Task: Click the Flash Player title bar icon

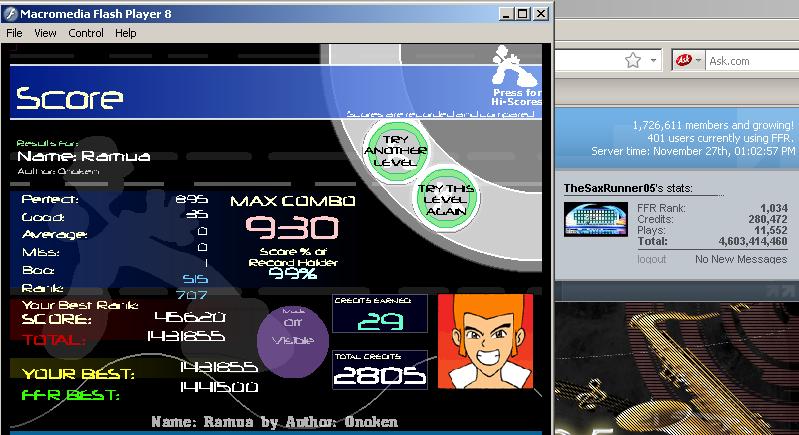Action: 10,14
